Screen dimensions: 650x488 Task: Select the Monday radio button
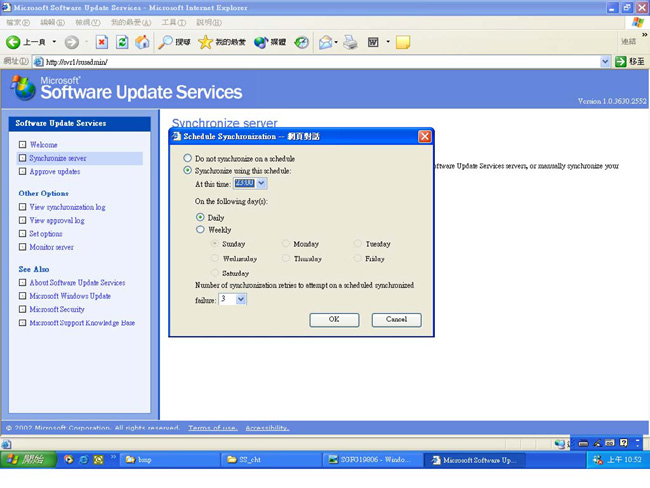(x=286, y=243)
